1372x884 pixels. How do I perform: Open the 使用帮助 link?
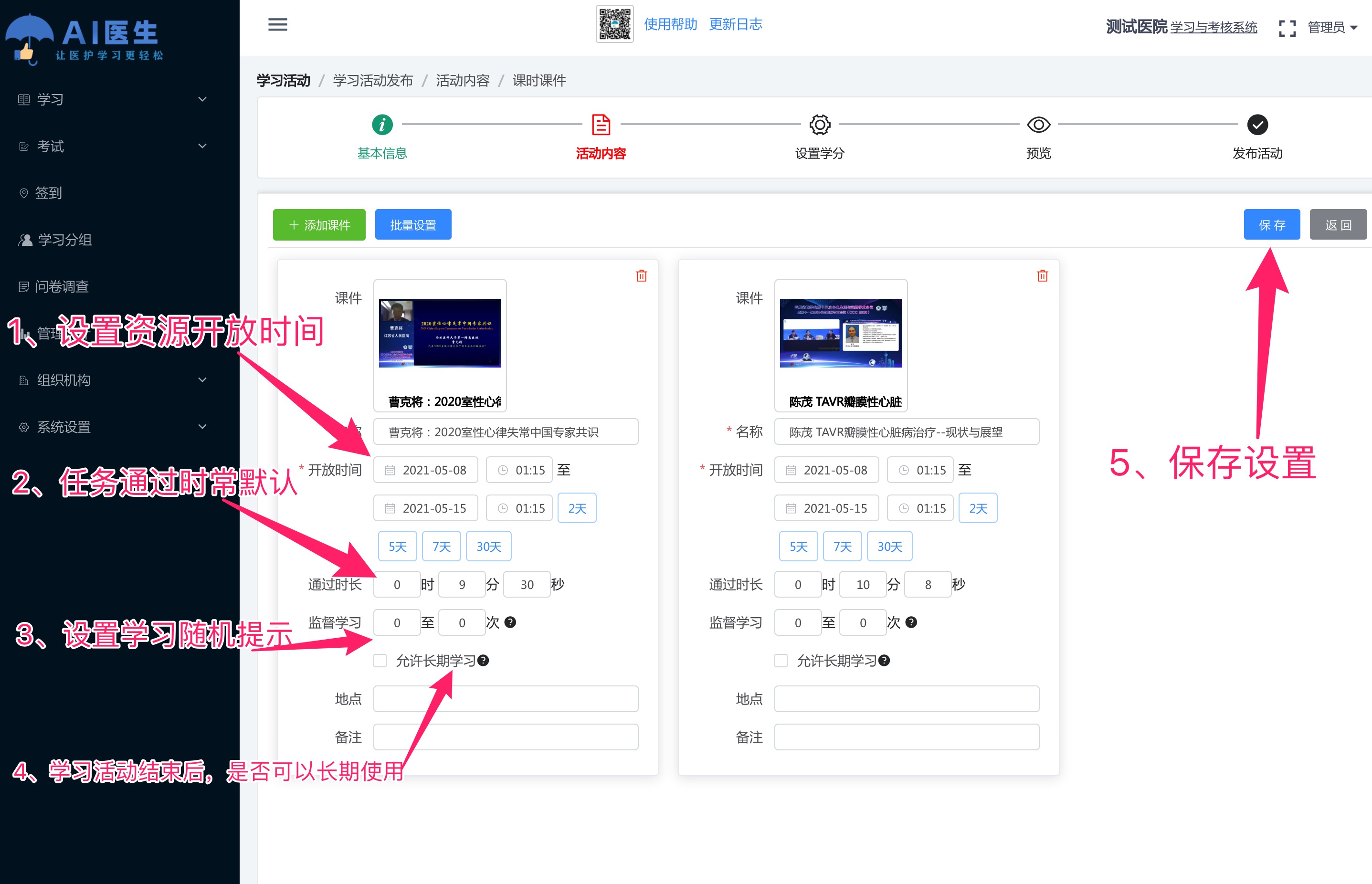click(x=671, y=24)
